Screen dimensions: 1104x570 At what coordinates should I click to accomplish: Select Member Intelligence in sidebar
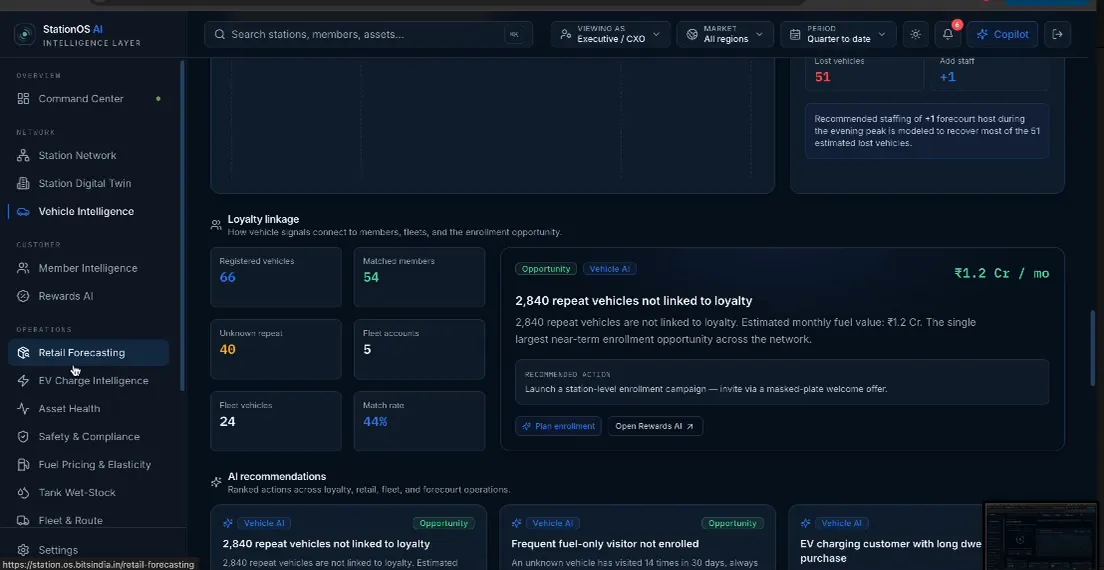[88, 268]
